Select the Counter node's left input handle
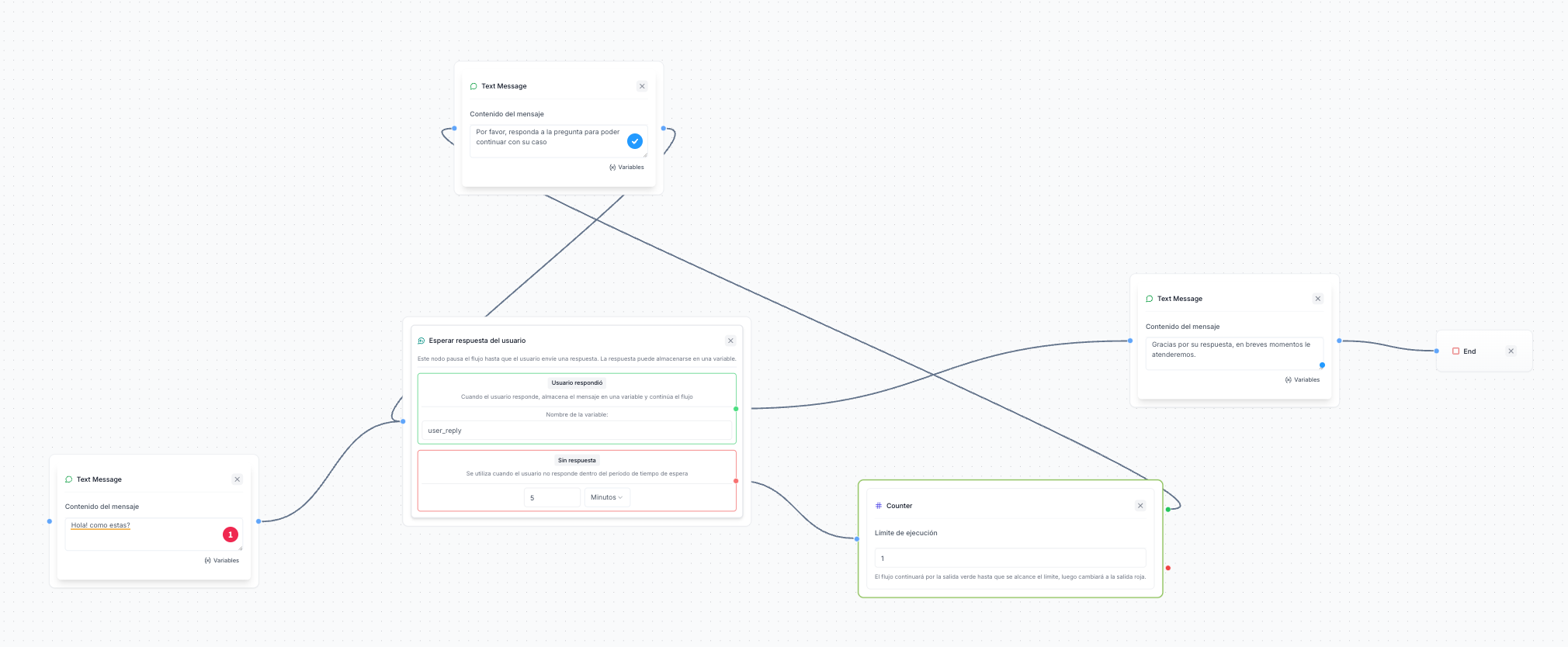The image size is (1568, 647). point(857,539)
